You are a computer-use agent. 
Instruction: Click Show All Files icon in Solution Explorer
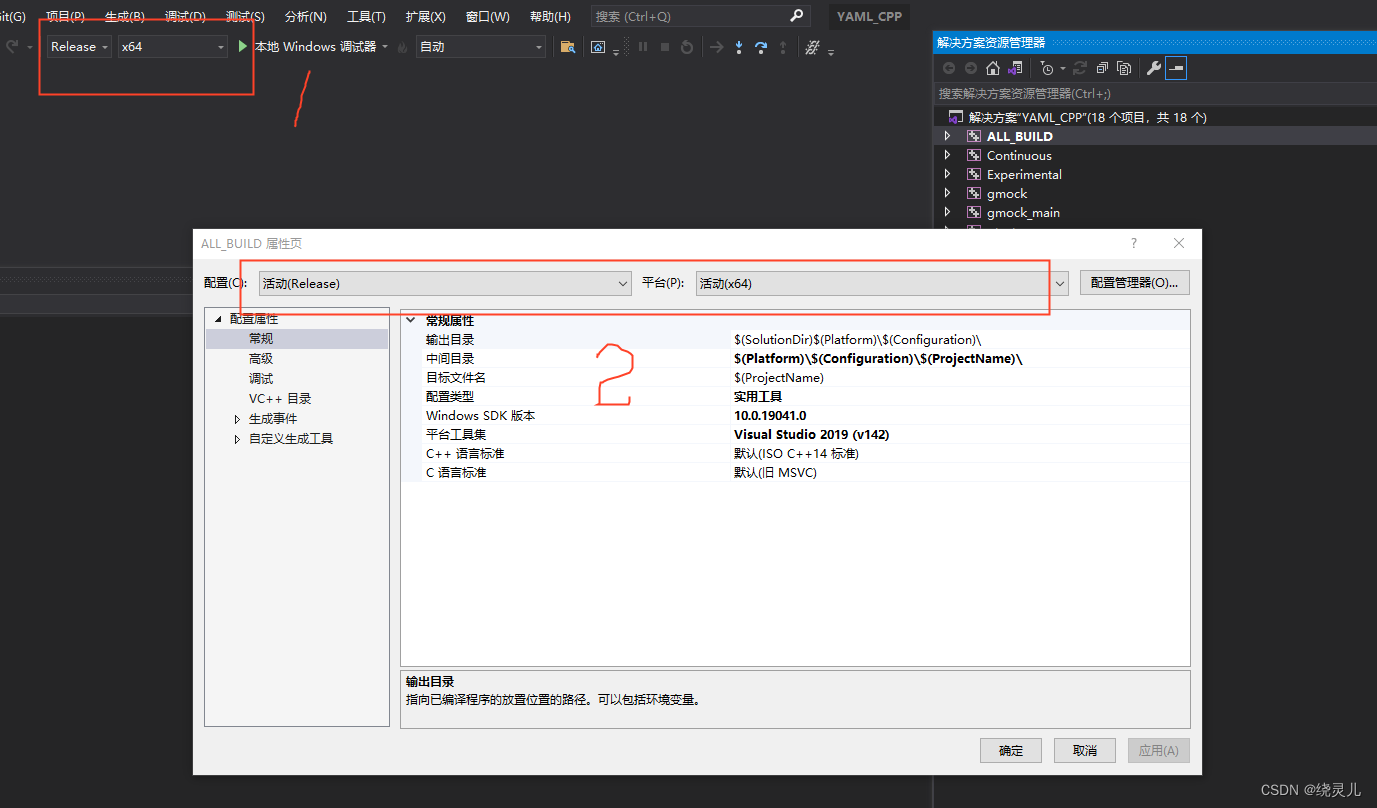pos(1124,68)
